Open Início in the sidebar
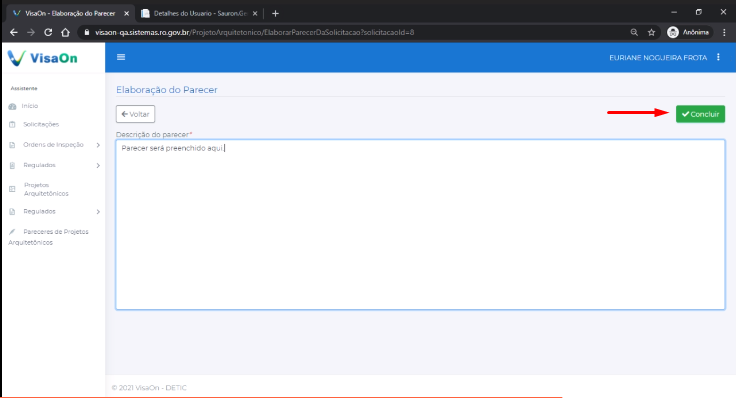 click(30, 106)
